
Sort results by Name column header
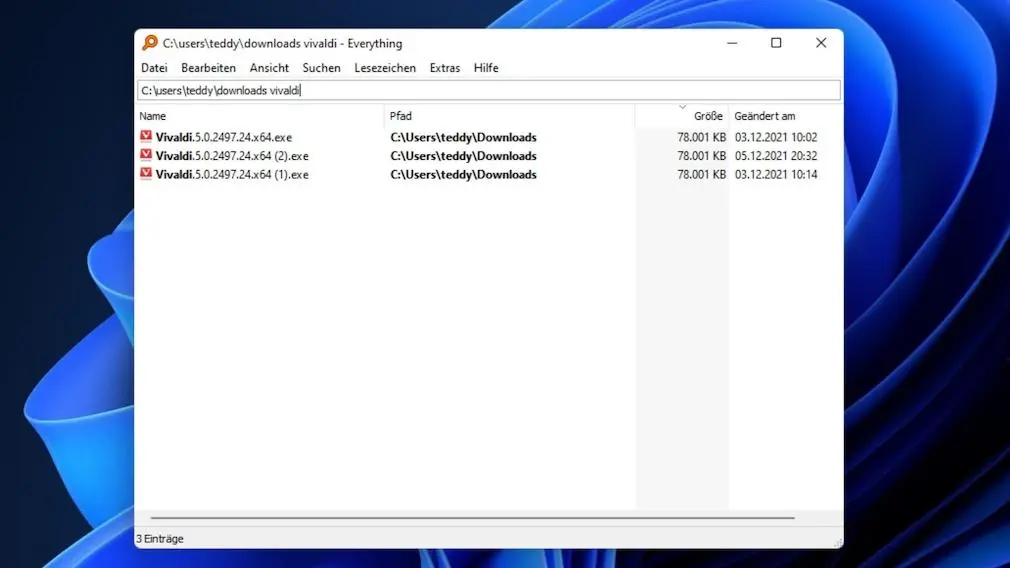pos(260,116)
